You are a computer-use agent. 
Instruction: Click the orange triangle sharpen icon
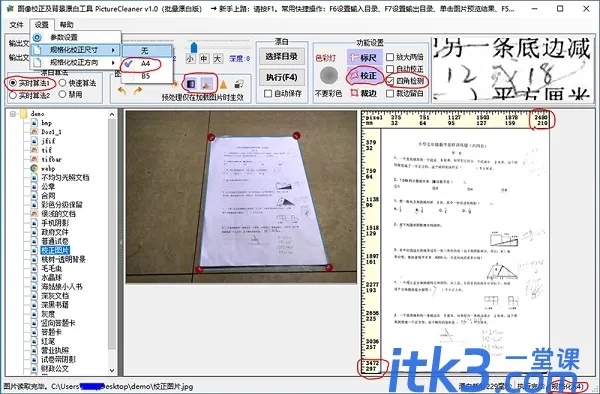[223, 84]
